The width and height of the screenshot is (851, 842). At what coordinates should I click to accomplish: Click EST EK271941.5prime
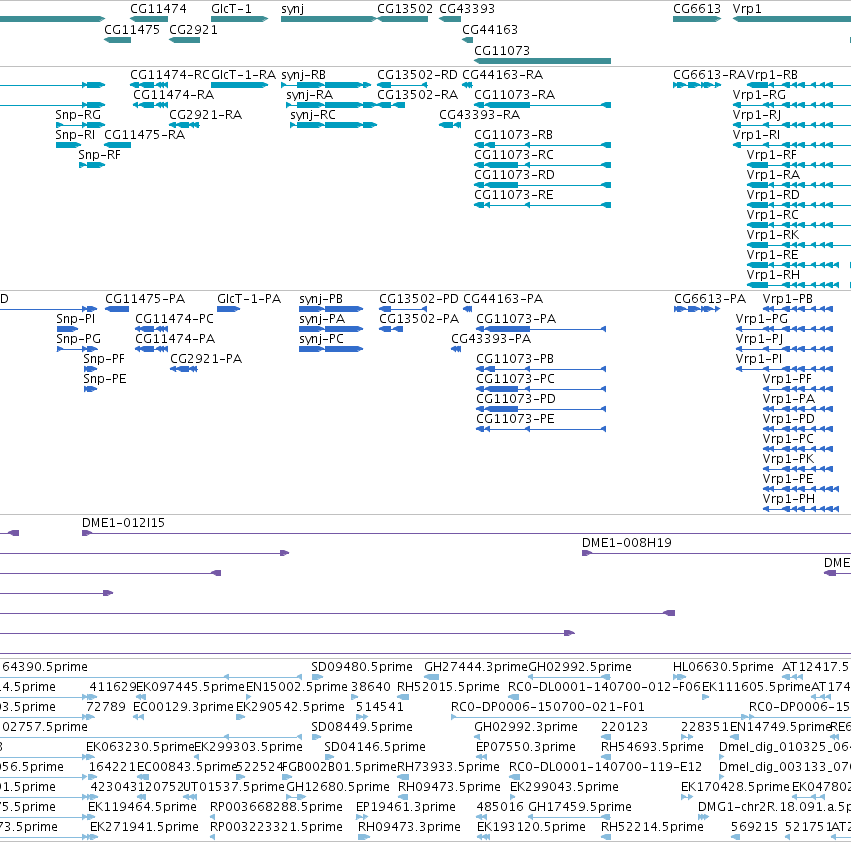pos(93,837)
